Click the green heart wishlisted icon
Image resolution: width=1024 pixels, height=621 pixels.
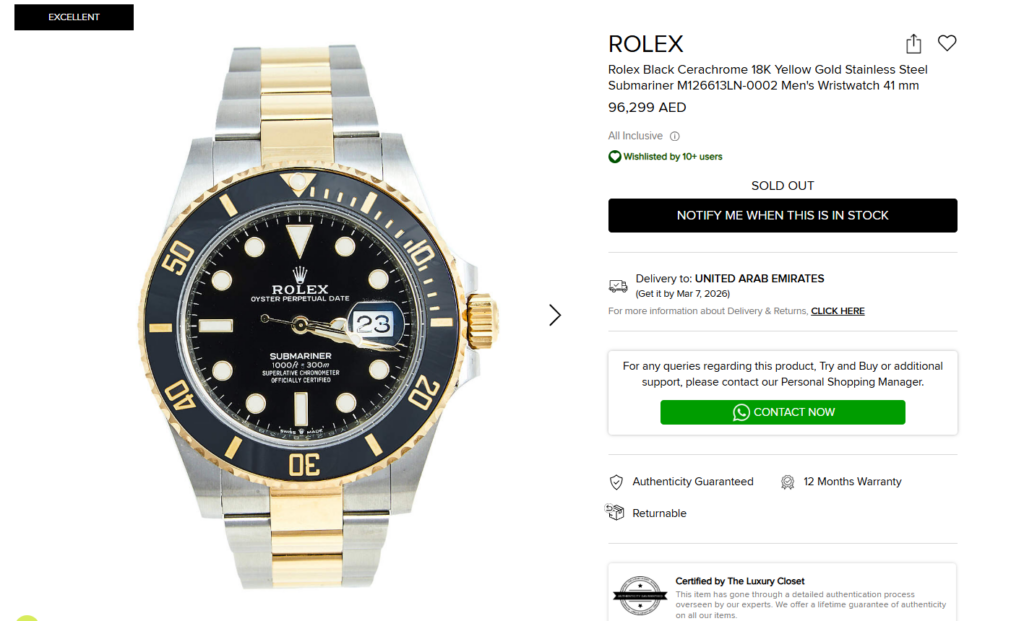point(615,157)
